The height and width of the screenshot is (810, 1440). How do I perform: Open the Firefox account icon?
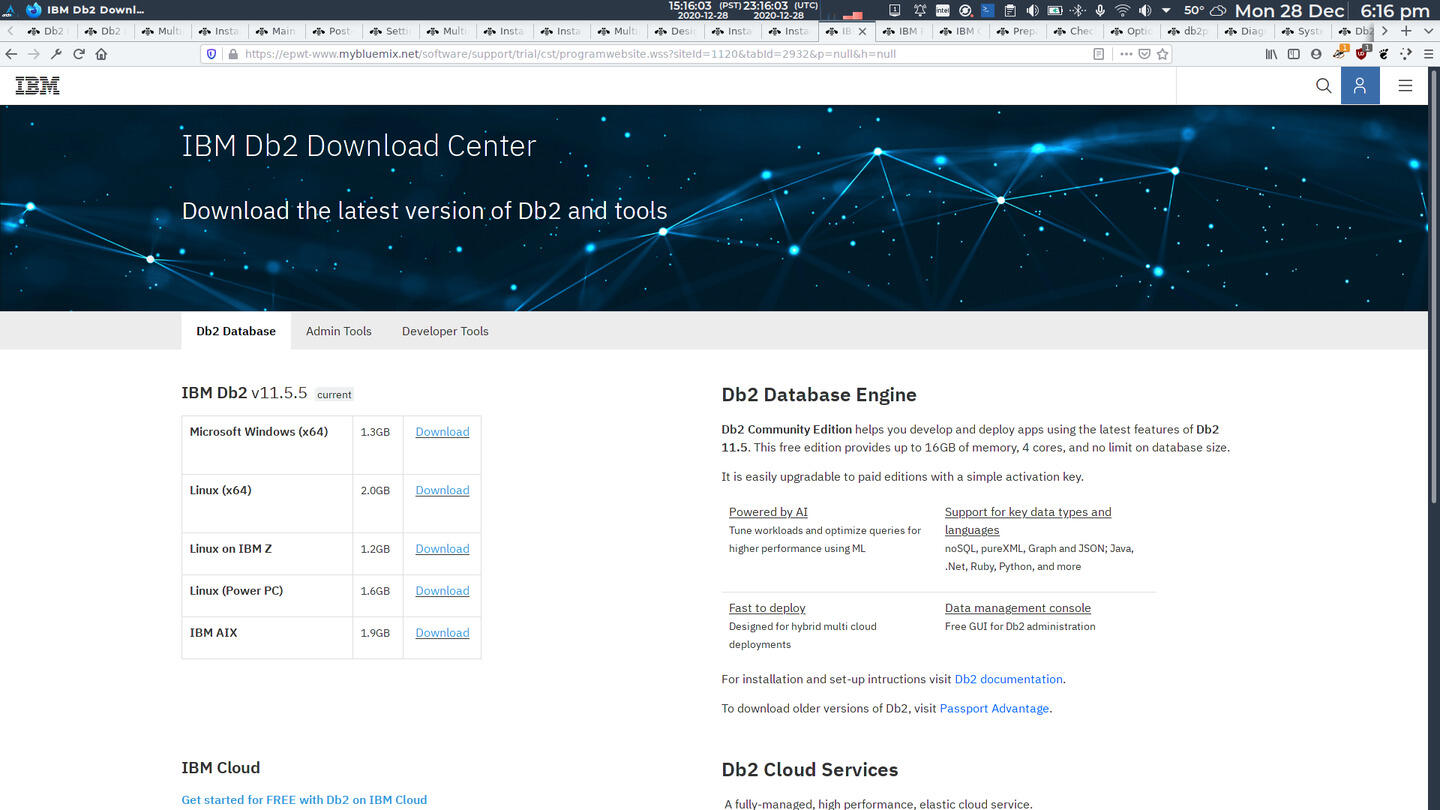(1316, 54)
